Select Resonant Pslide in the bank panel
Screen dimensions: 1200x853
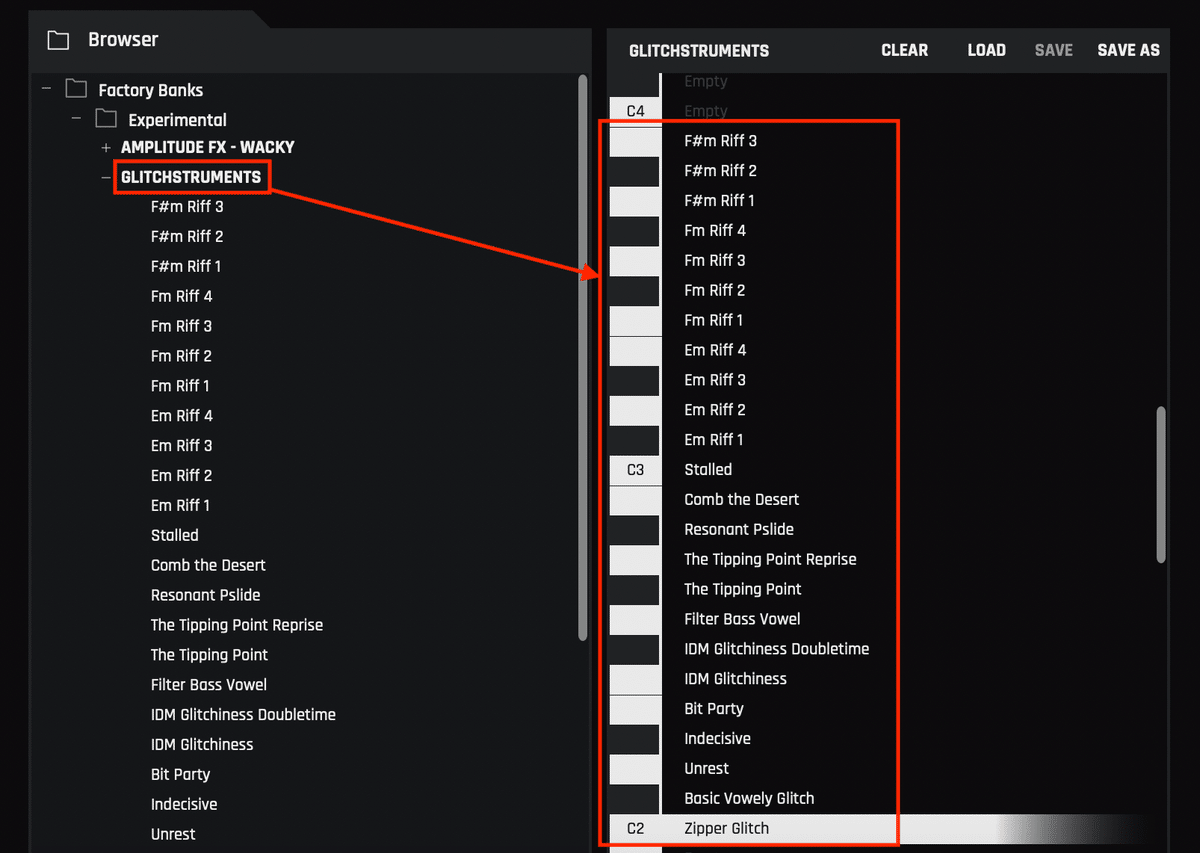click(739, 529)
